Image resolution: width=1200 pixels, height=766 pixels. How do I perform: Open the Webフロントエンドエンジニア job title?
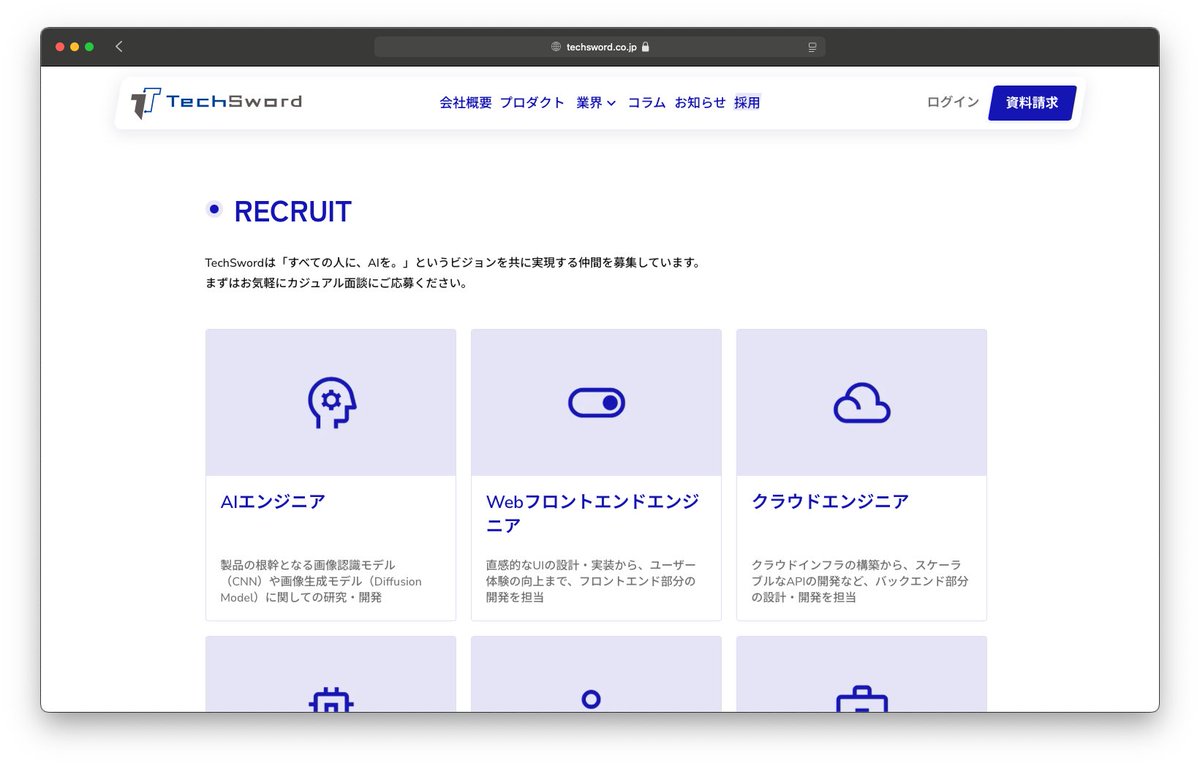(592, 514)
